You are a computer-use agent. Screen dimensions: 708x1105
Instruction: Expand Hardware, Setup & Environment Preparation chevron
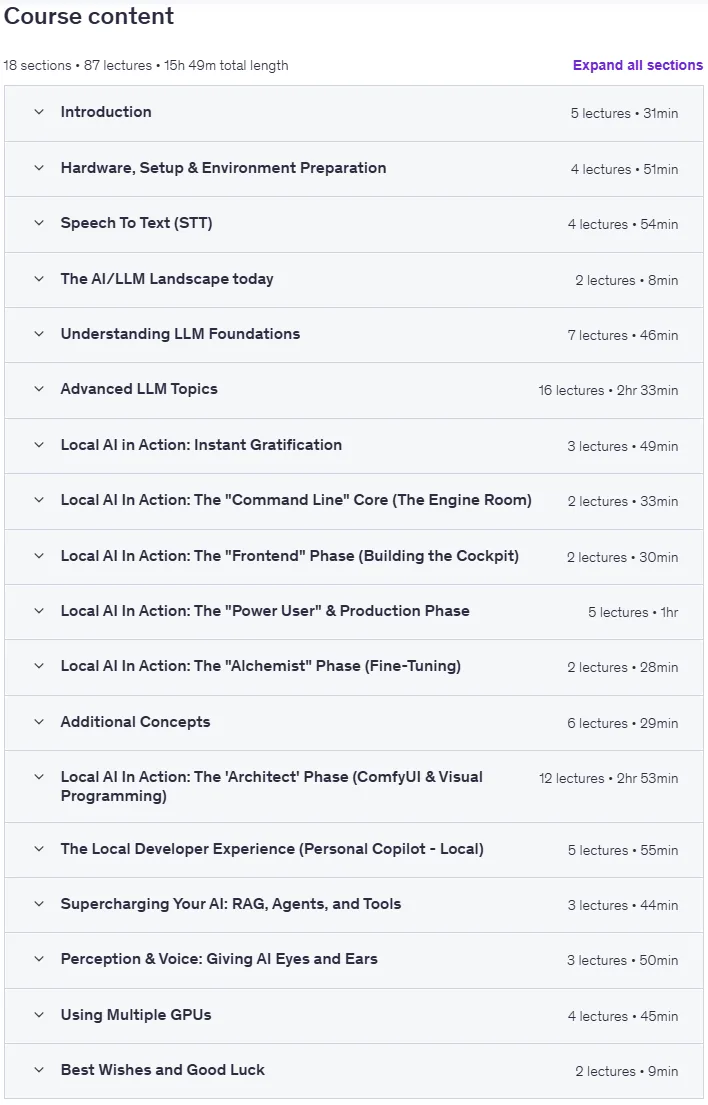click(39, 168)
